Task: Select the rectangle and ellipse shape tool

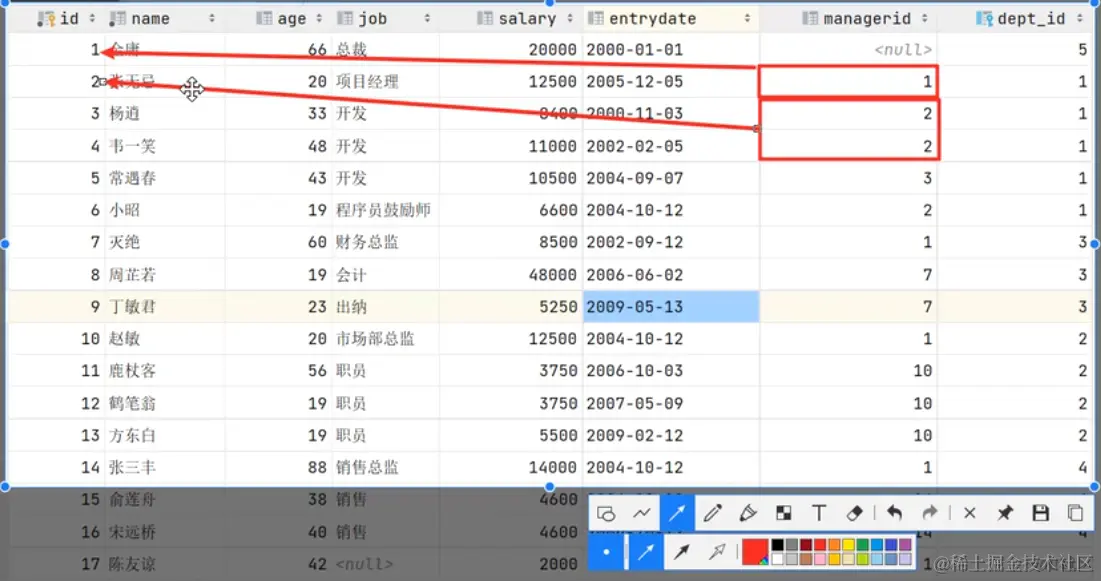Action: (606, 514)
